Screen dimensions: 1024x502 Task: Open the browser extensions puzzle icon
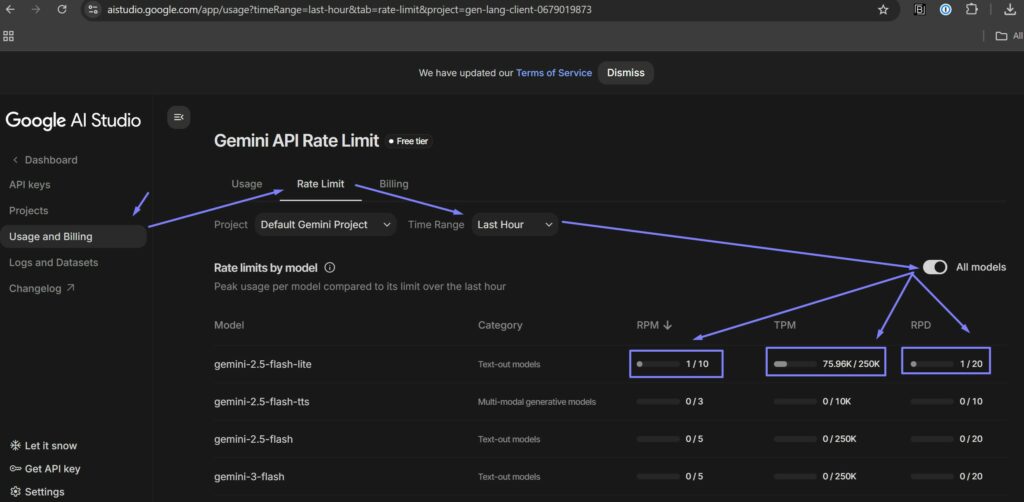970,9
